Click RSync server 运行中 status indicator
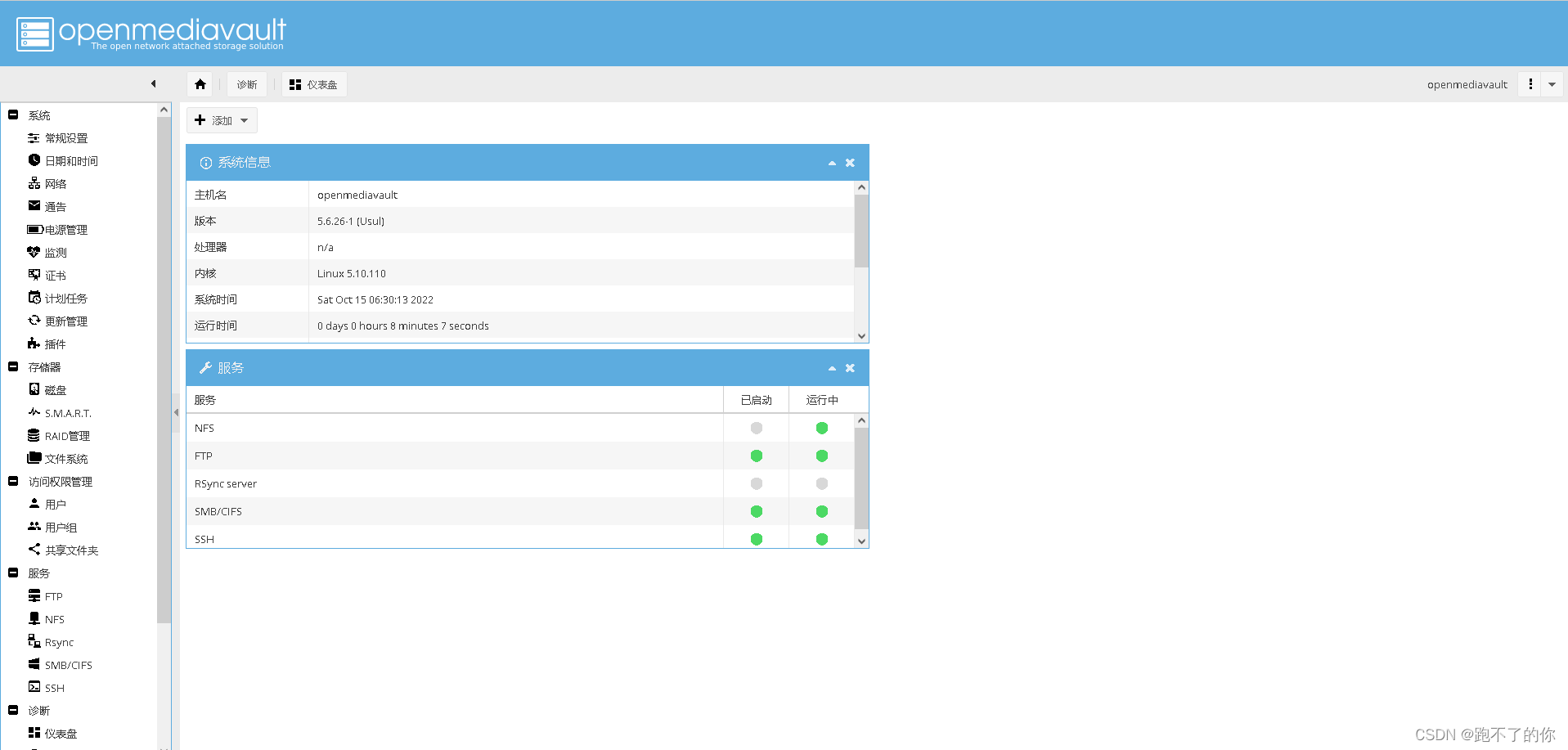1568x750 pixels. [x=822, y=483]
